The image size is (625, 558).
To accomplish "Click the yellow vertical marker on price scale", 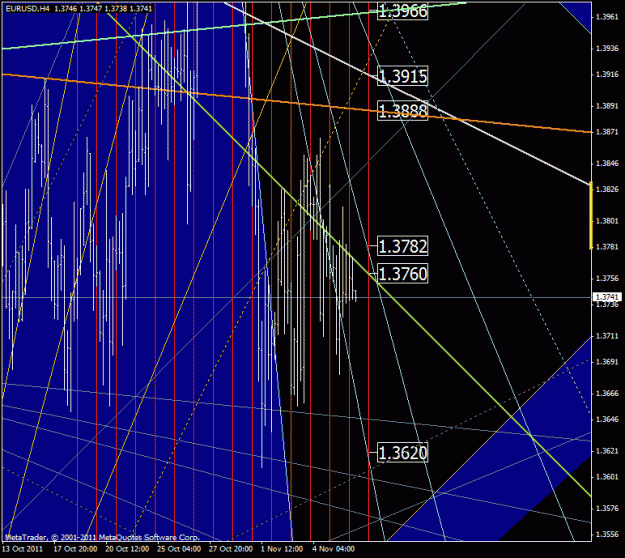I will pos(591,215).
